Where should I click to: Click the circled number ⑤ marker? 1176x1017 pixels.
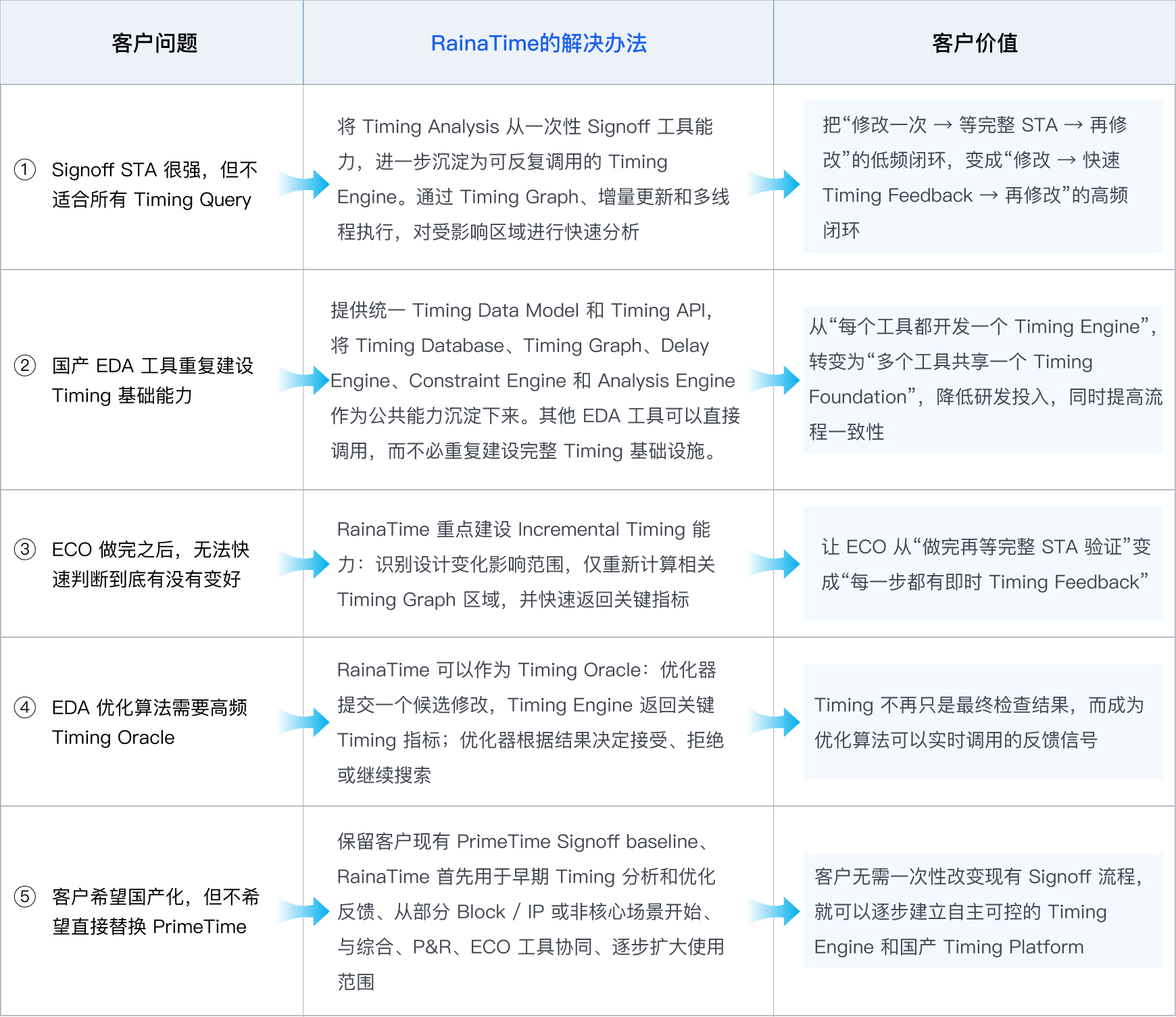coord(25,897)
